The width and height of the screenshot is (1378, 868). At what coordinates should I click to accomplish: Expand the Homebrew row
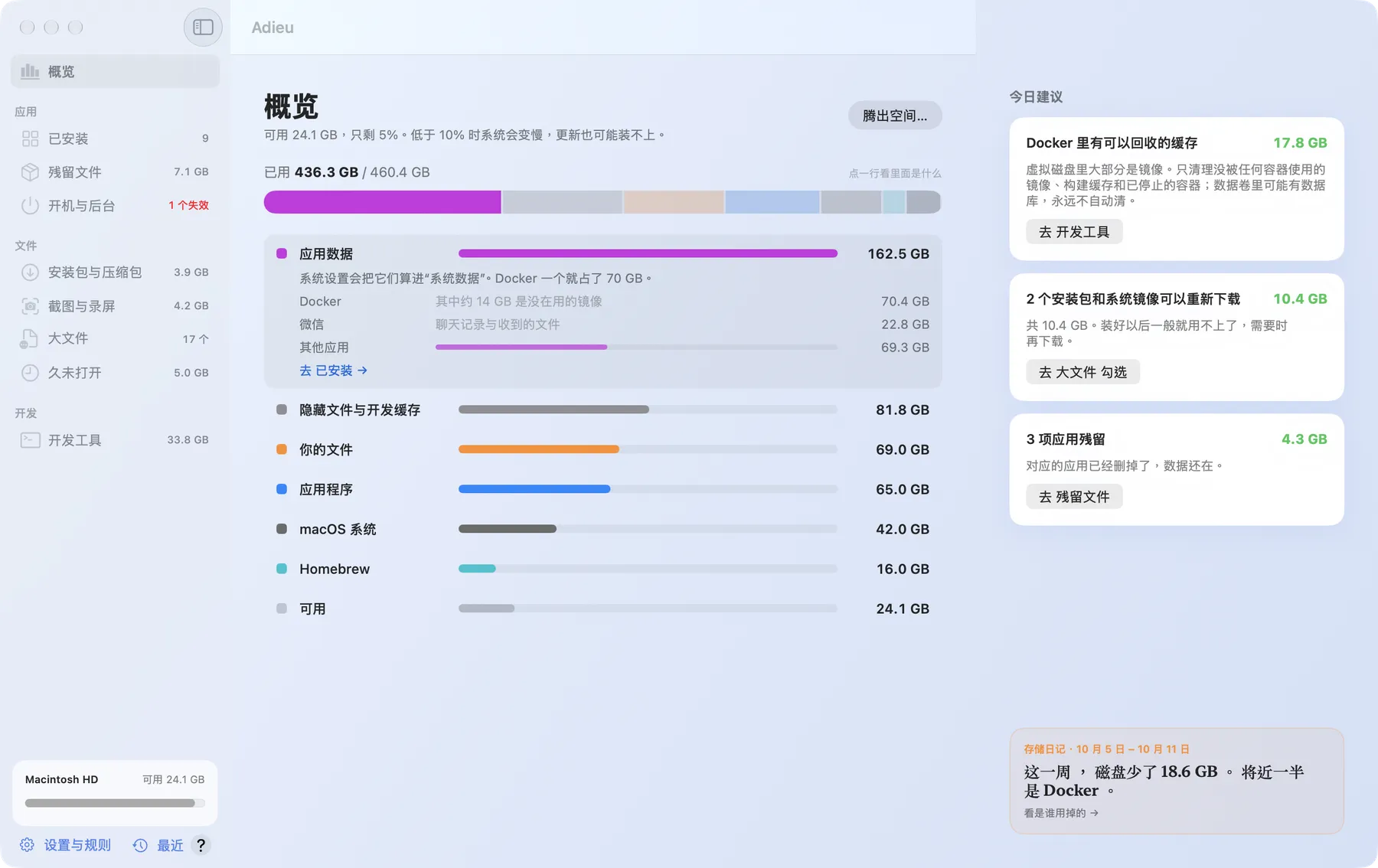(x=602, y=569)
